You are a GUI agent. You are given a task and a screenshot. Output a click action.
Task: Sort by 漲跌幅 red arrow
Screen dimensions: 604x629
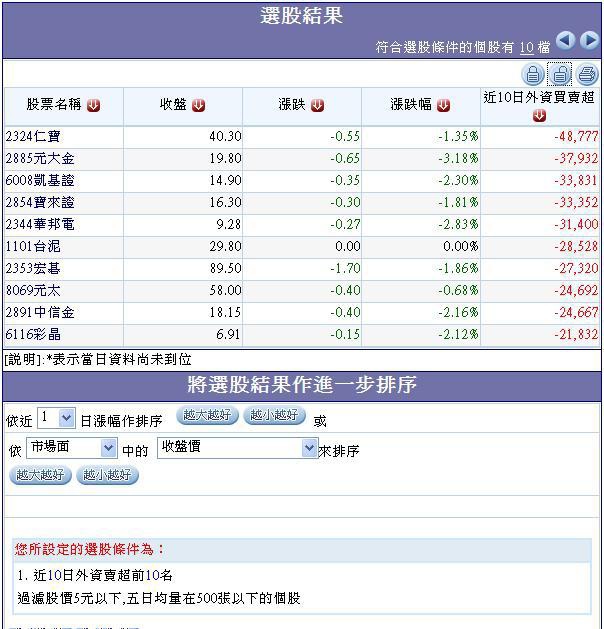coord(443,106)
